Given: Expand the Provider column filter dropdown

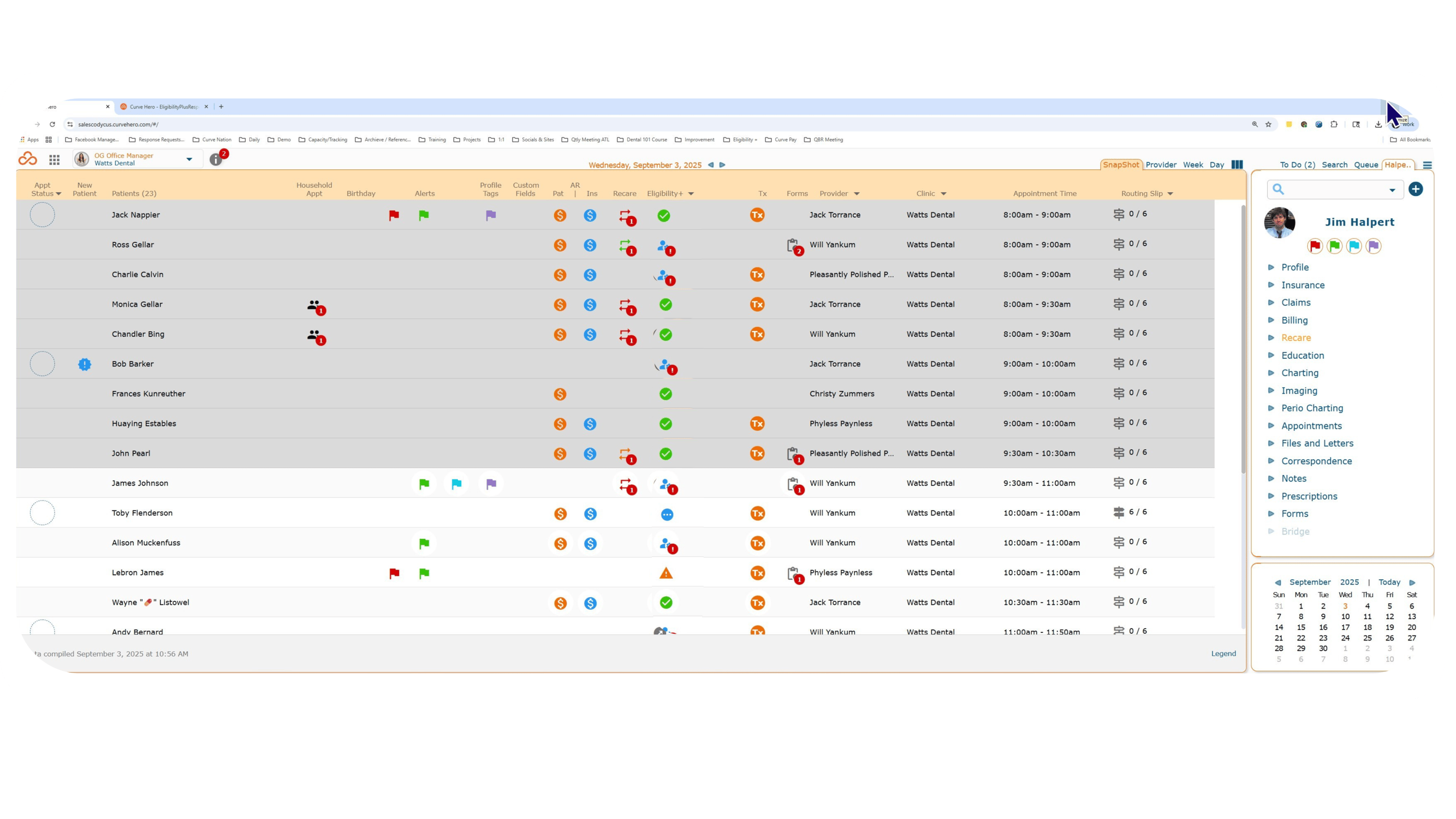Looking at the screenshot, I should 857,194.
